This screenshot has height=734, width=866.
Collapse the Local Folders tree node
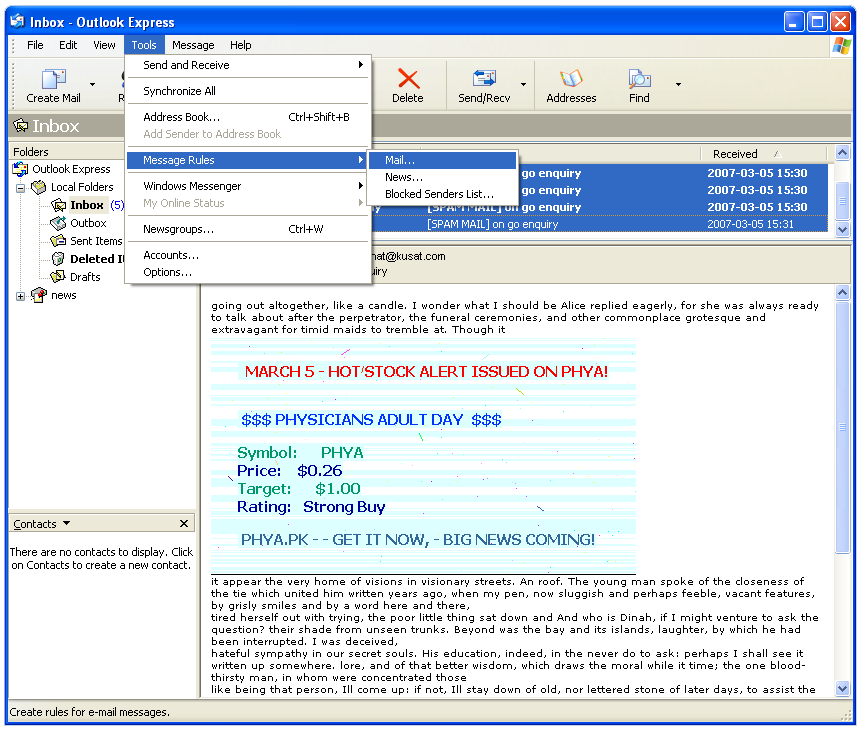20,188
